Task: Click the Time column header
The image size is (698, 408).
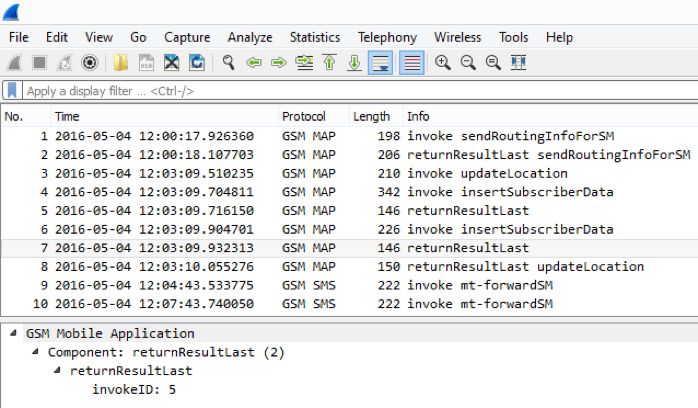Action: pos(67,116)
